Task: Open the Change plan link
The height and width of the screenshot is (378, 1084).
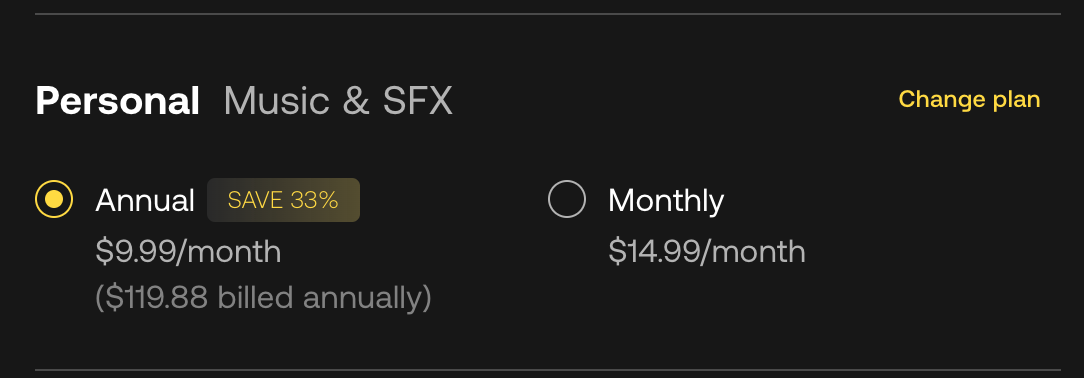Action: tap(969, 100)
